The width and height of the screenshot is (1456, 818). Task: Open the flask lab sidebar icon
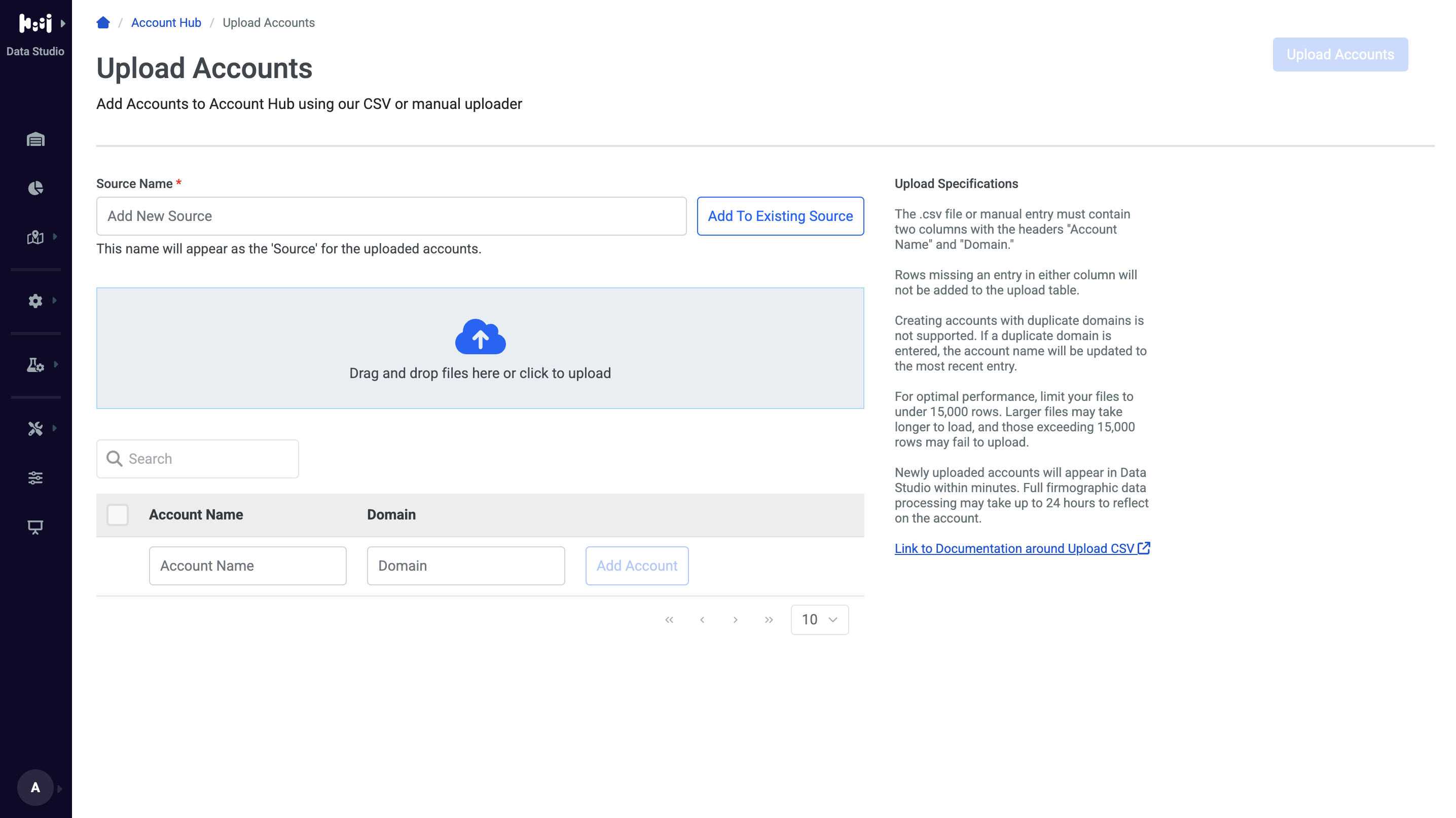click(x=35, y=365)
